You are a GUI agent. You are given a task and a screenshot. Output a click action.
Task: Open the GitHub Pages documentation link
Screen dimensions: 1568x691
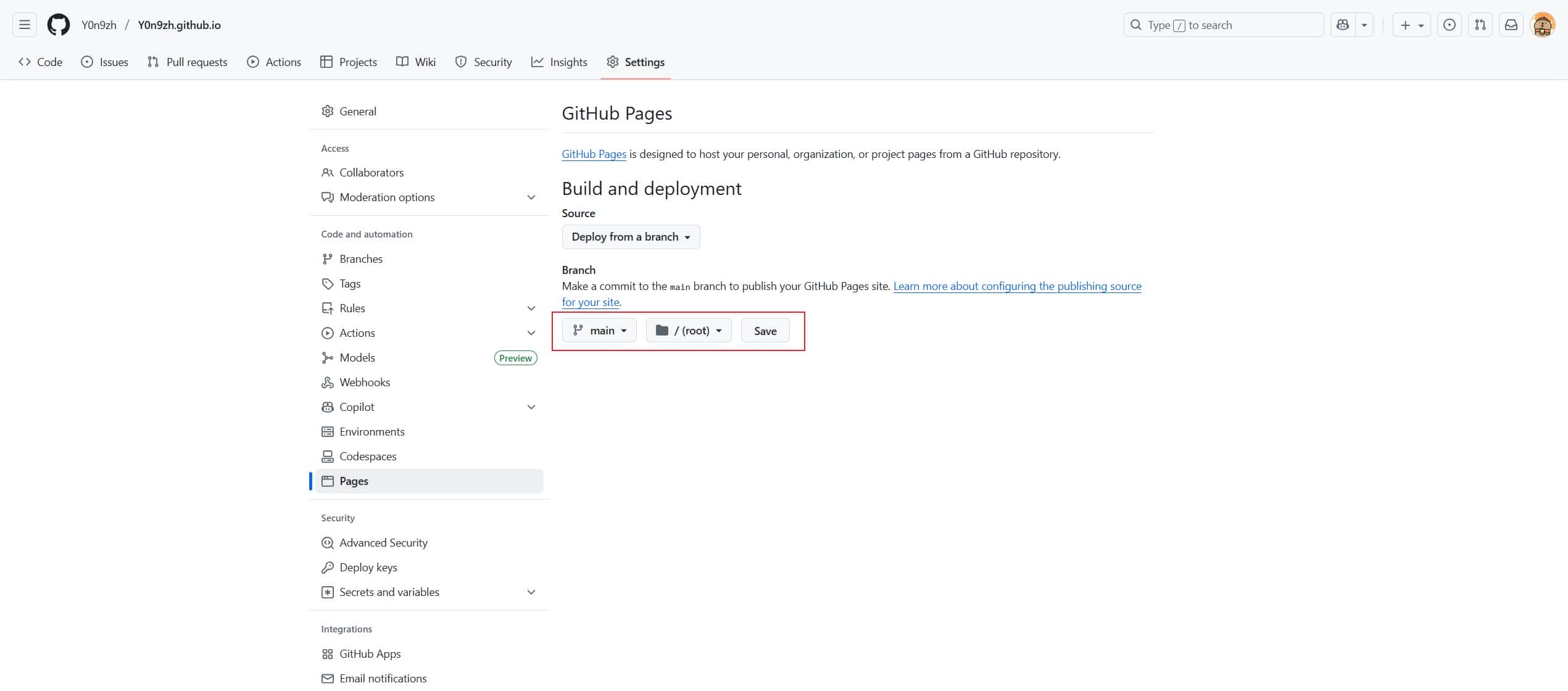(594, 154)
